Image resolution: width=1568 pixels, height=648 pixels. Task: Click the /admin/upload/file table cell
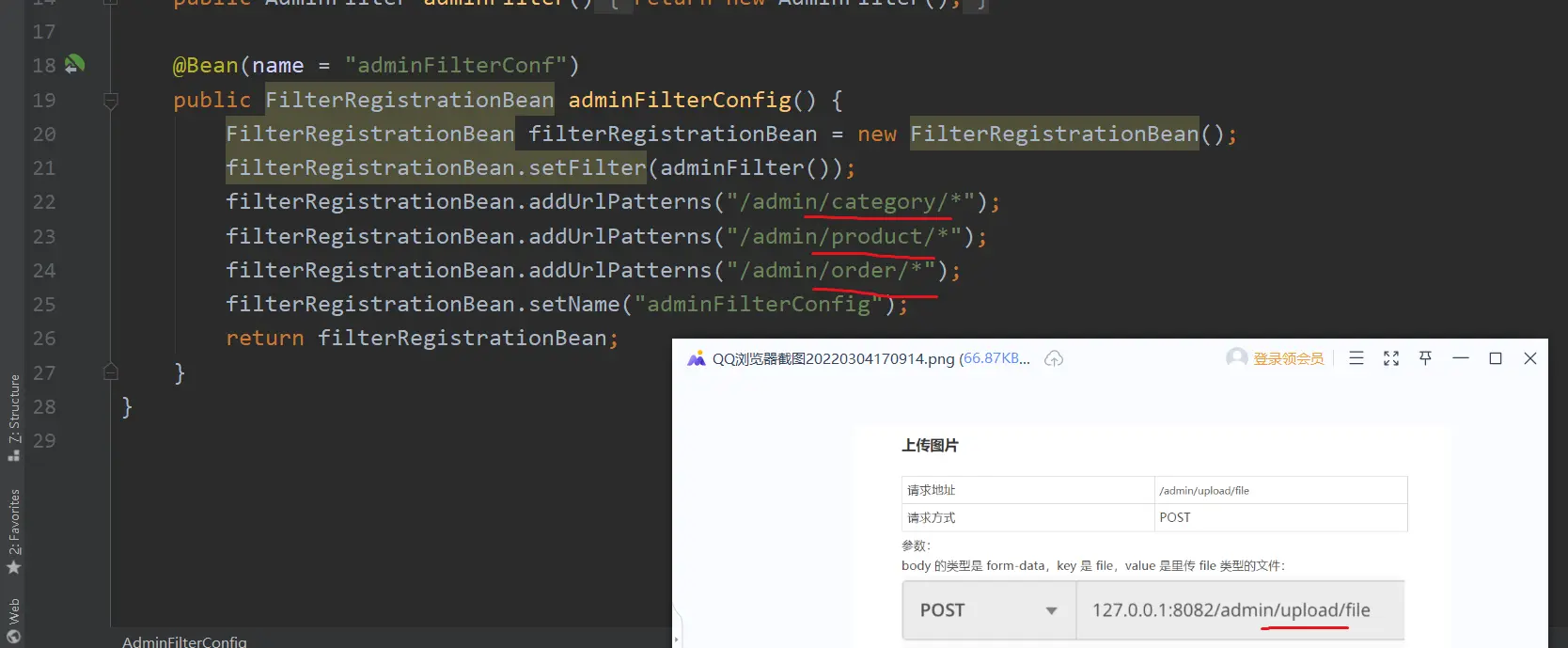coord(1280,490)
